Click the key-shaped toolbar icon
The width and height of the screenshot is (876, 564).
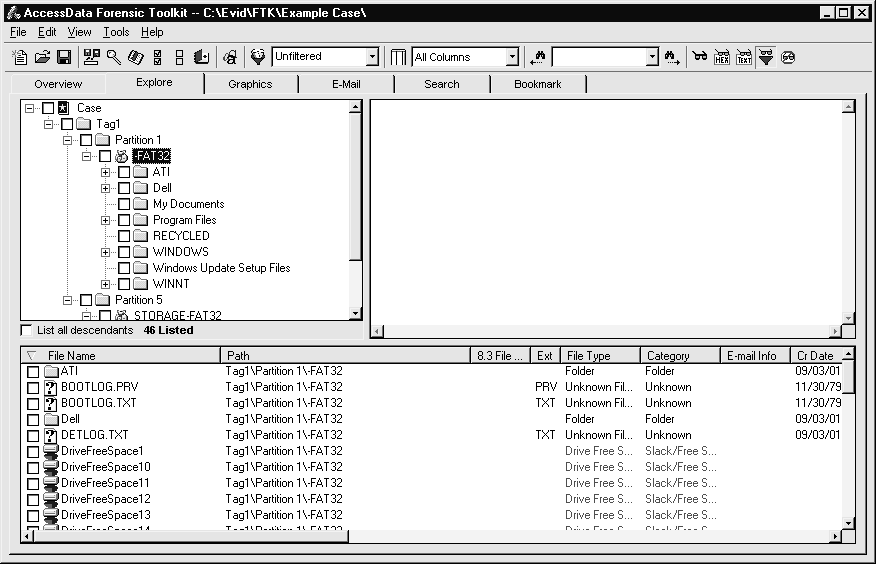[114, 57]
